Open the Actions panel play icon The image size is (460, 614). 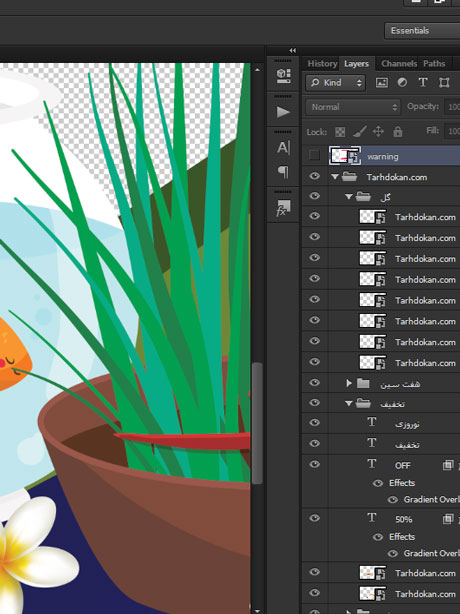point(283,112)
